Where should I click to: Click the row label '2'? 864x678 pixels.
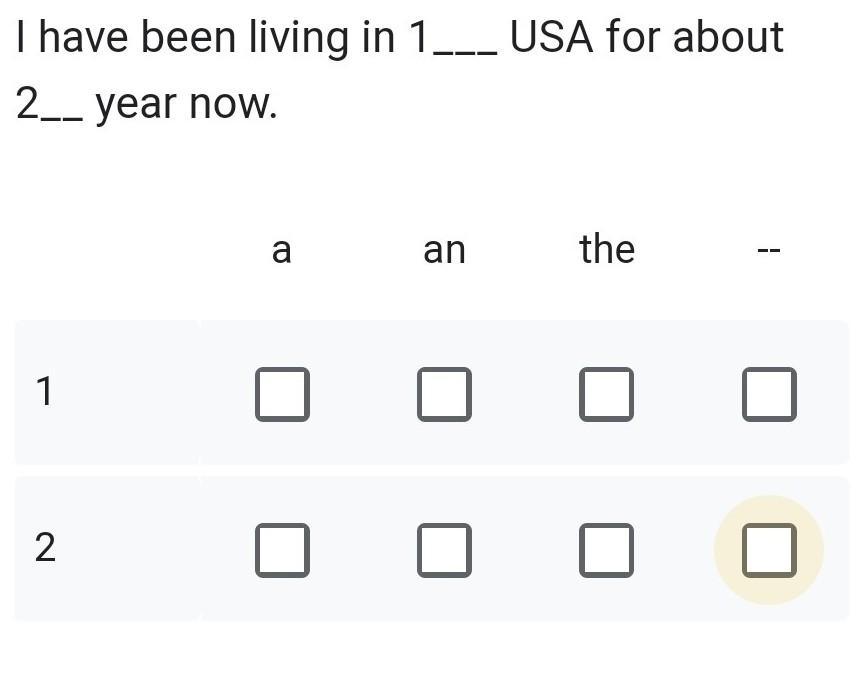pos(44,548)
